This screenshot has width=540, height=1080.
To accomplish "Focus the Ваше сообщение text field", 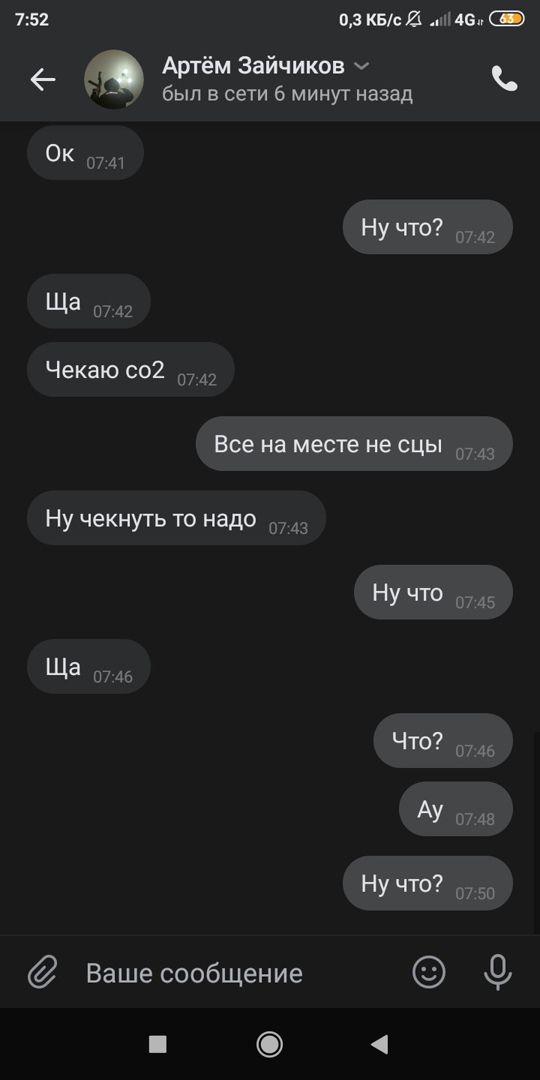I will pyautogui.click(x=234, y=973).
